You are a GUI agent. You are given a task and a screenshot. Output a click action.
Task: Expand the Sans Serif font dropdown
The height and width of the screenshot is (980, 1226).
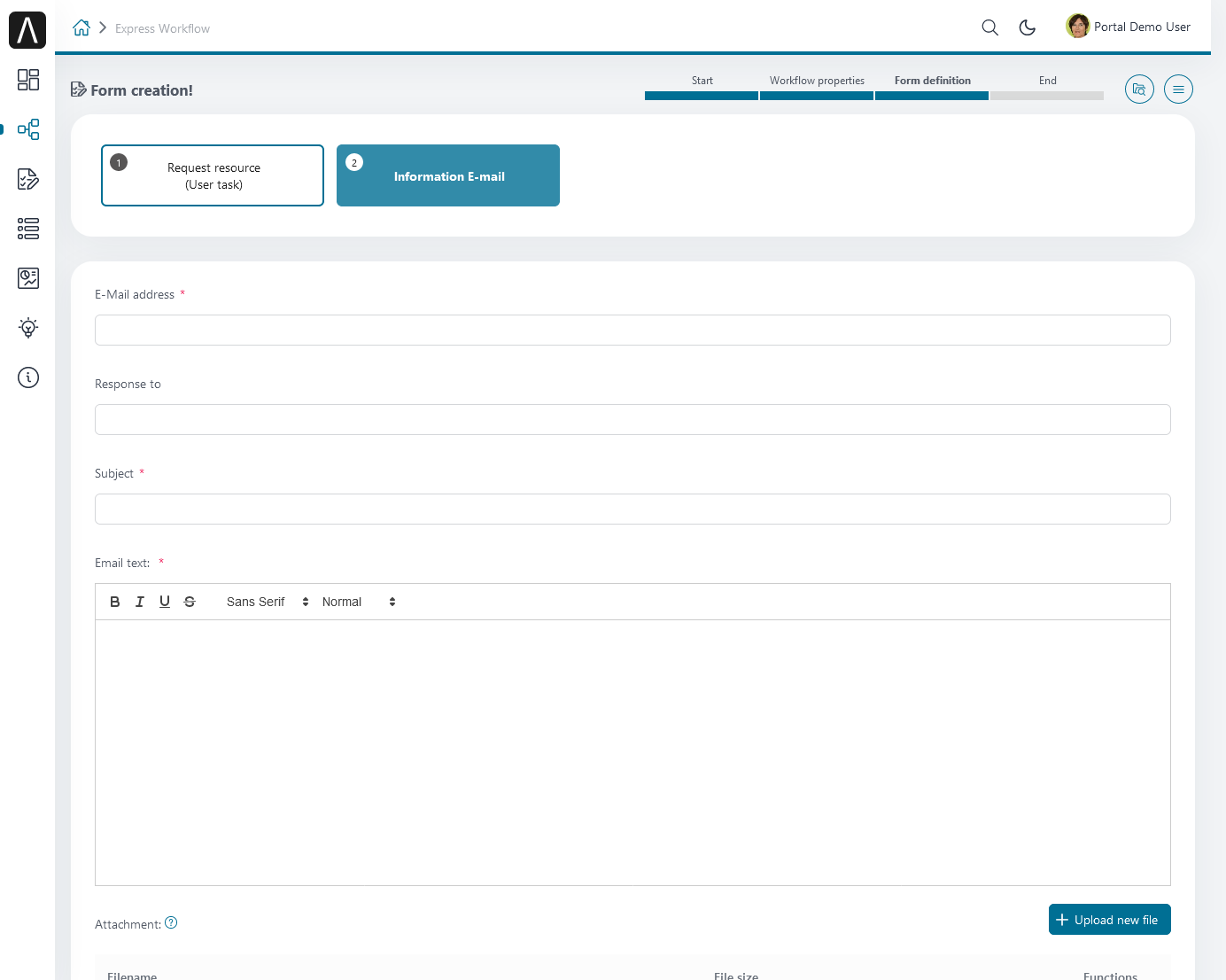click(x=267, y=602)
